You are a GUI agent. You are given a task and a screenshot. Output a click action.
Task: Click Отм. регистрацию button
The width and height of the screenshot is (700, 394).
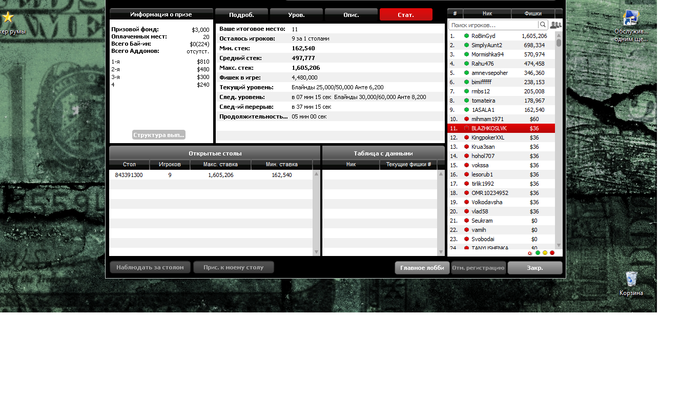(x=478, y=268)
